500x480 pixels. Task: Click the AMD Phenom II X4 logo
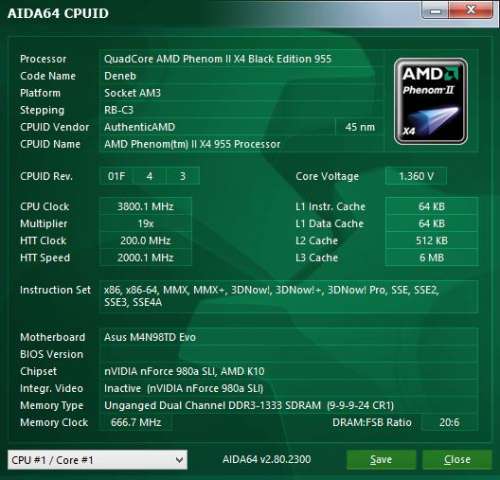431,101
